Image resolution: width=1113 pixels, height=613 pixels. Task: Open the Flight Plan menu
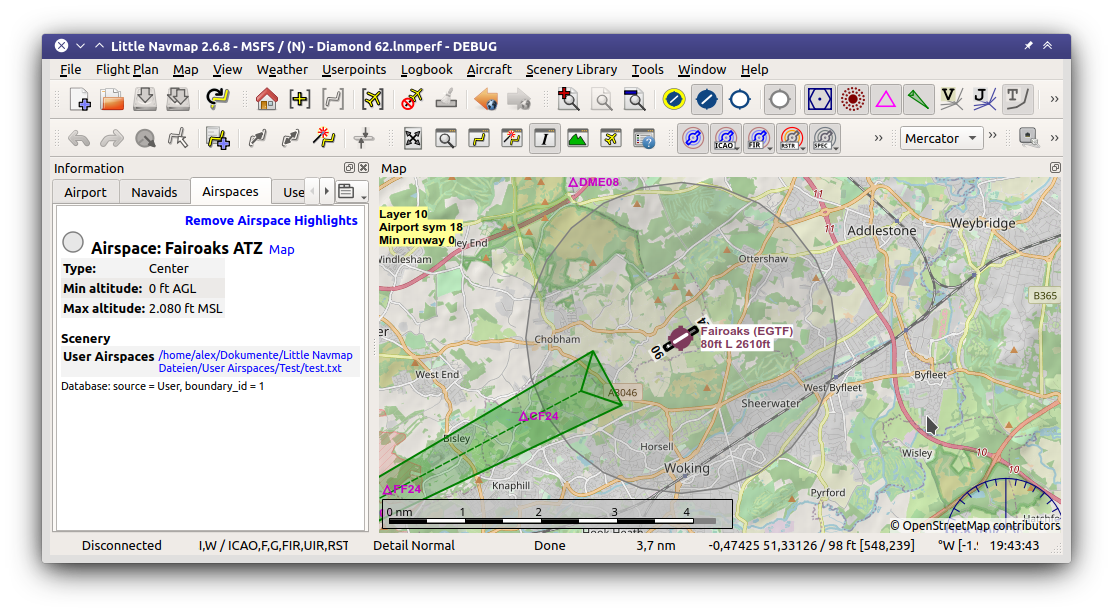coord(127,70)
